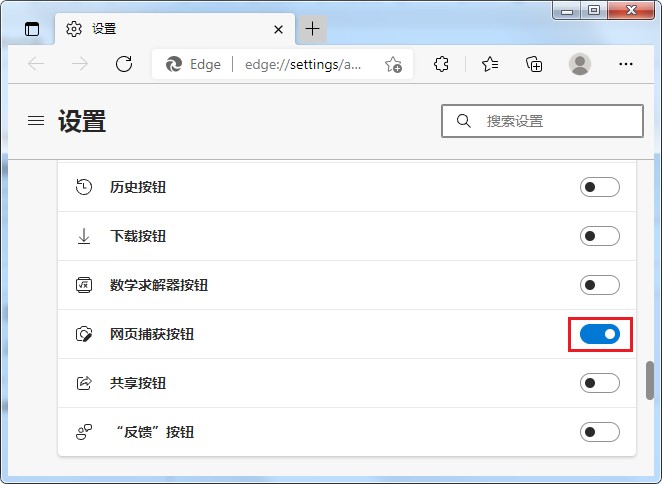Enable the 数学求解器按钮 toggle
Image resolution: width=662 pixels, height=484 pixels.
click(x=600, y=285)
